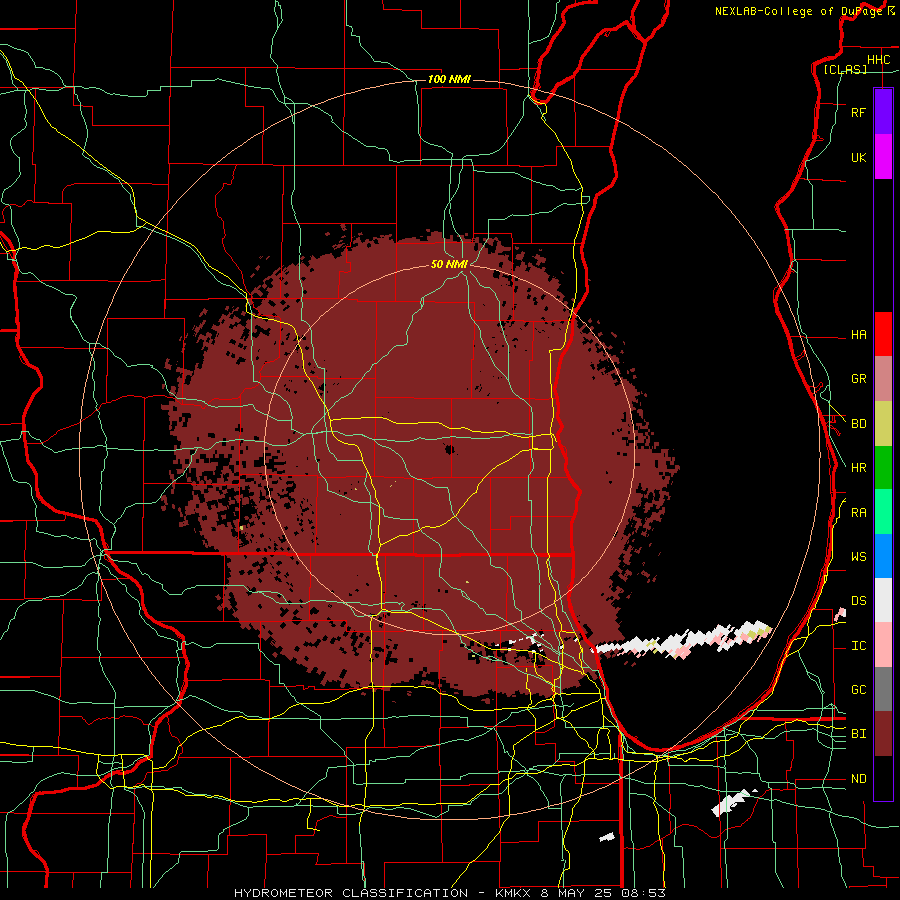Click the 50 NMI range ring label
This screenshot has height=900, width=900.
[449, 264]
